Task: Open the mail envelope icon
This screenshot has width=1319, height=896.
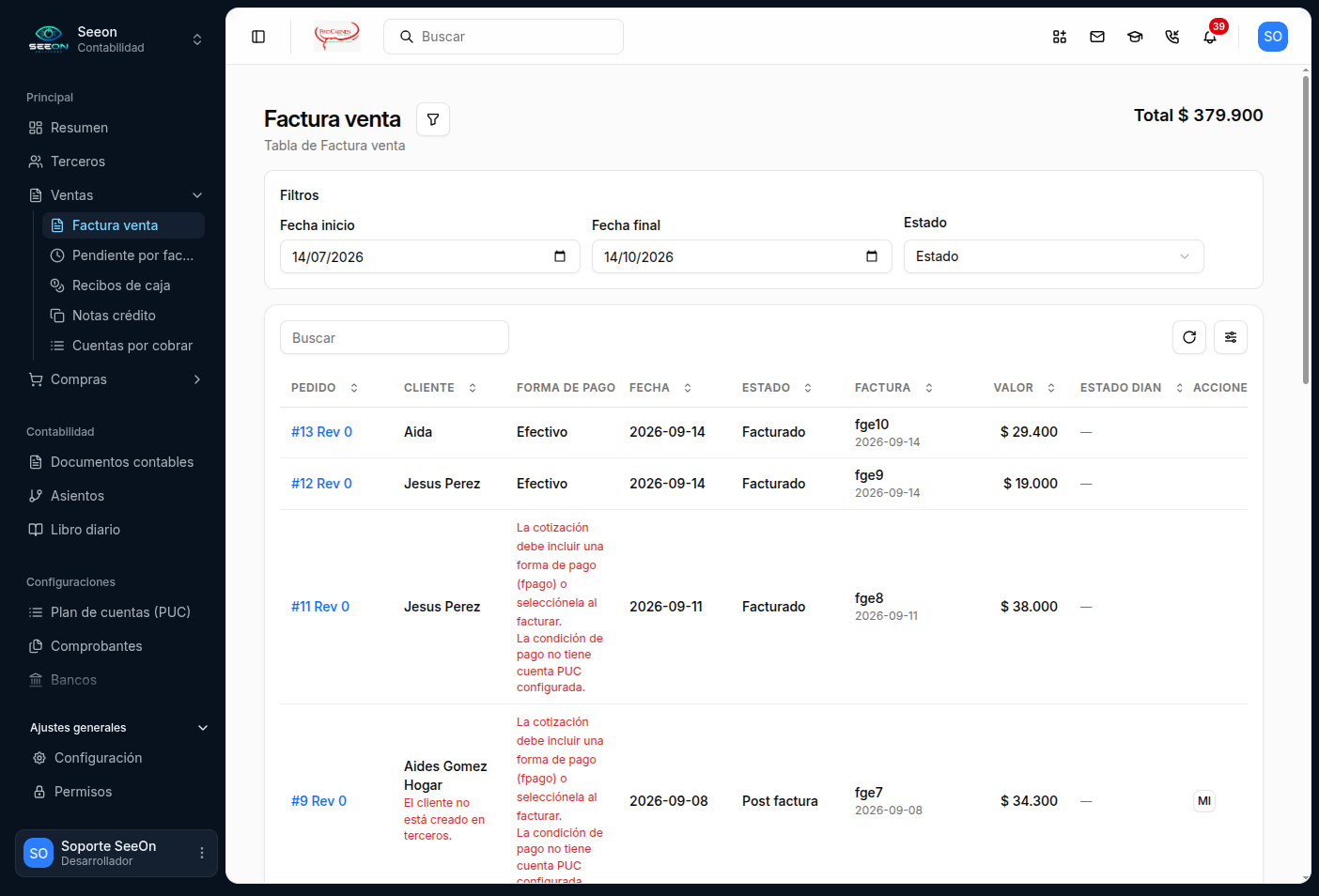Action: tap(1097, 37)
